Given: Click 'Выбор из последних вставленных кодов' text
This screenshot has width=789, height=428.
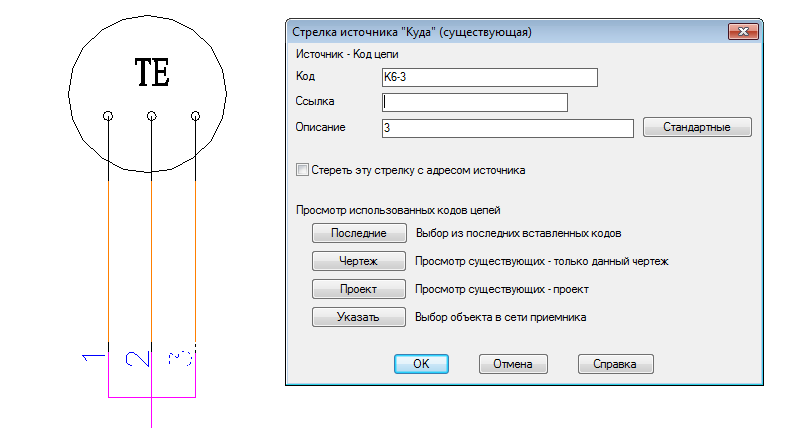Looking at the screenshot, I should point(519,233).
